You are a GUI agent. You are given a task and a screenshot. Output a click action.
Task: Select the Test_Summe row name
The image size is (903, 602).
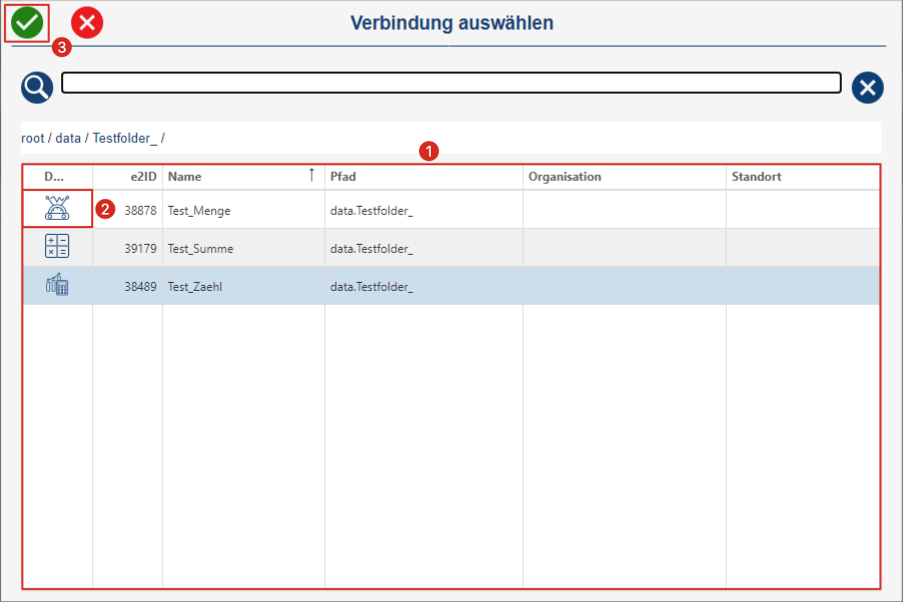point(201,249)
